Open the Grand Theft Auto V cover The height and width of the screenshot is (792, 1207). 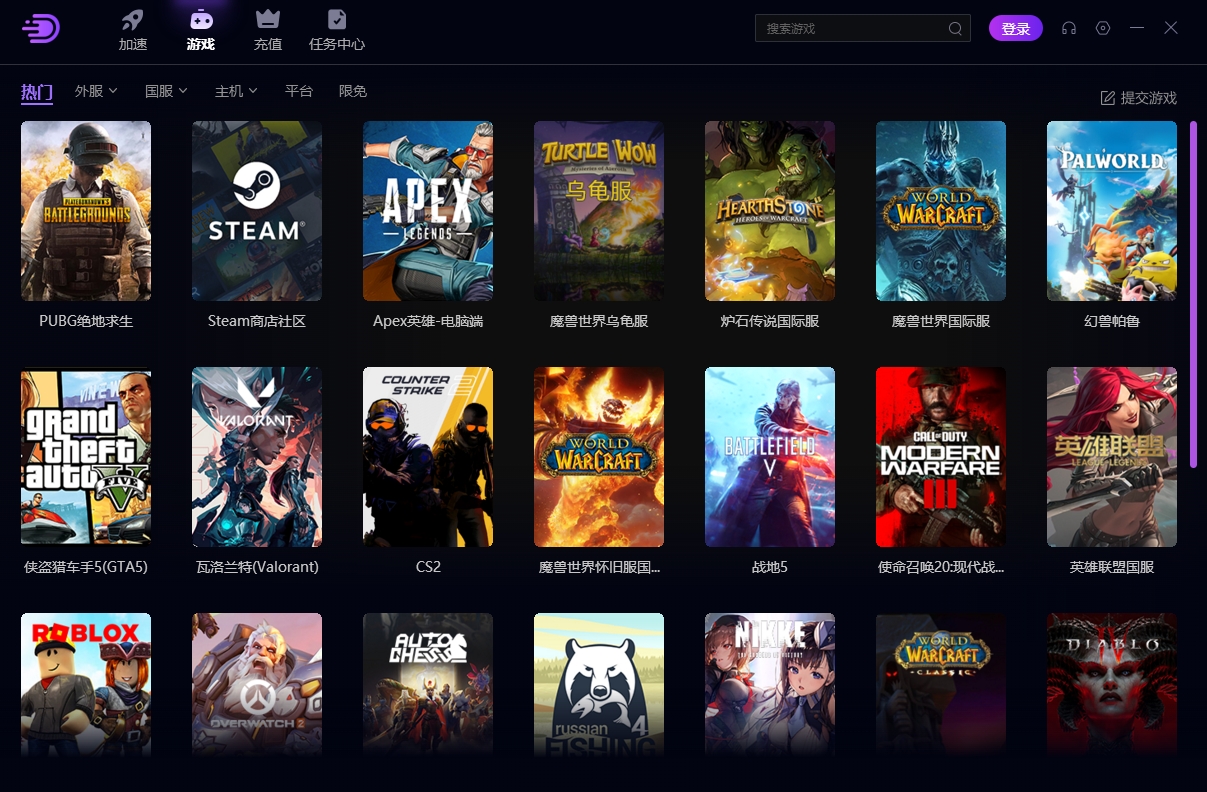86,457
